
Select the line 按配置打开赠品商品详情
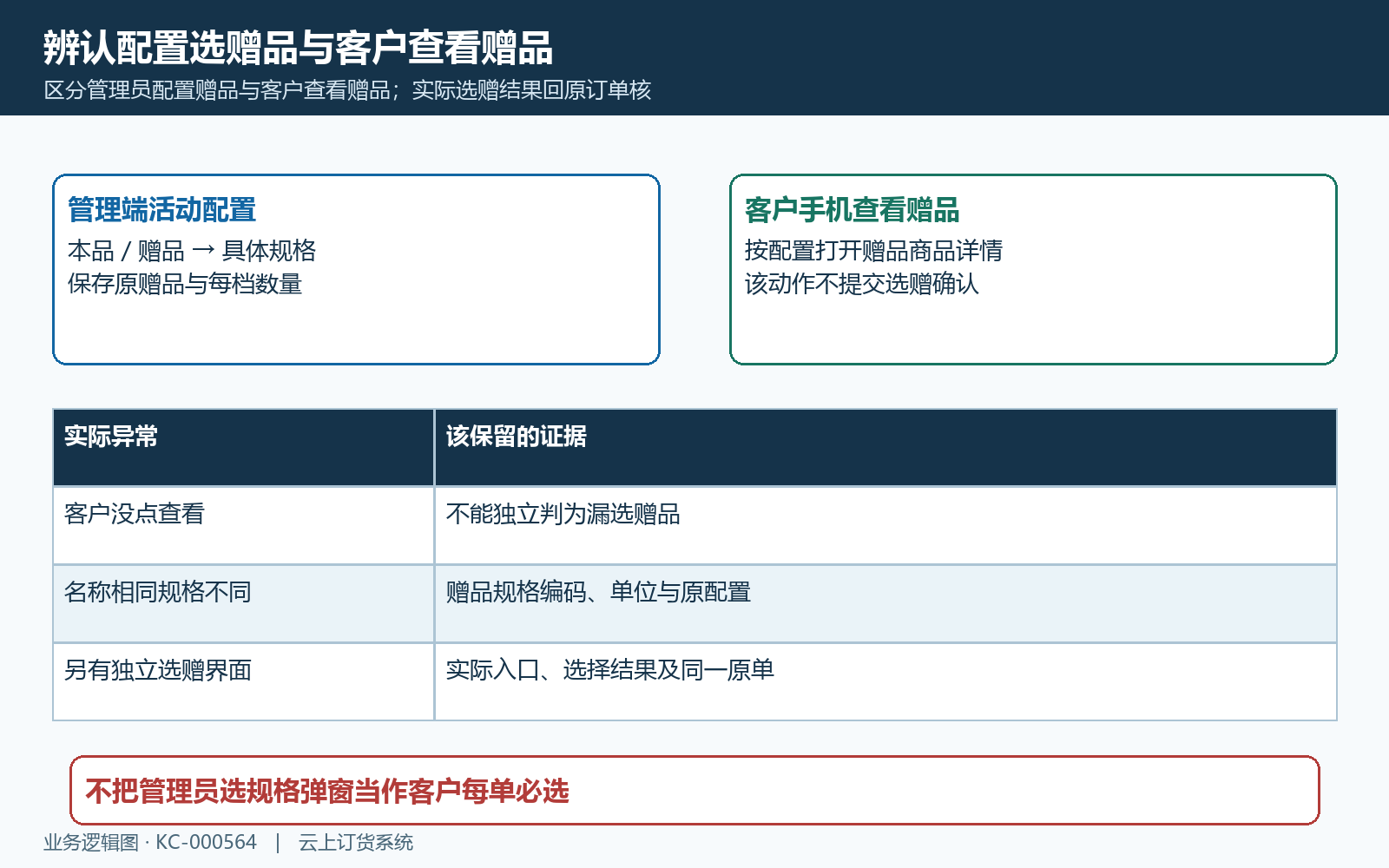(x=873, y=251)
